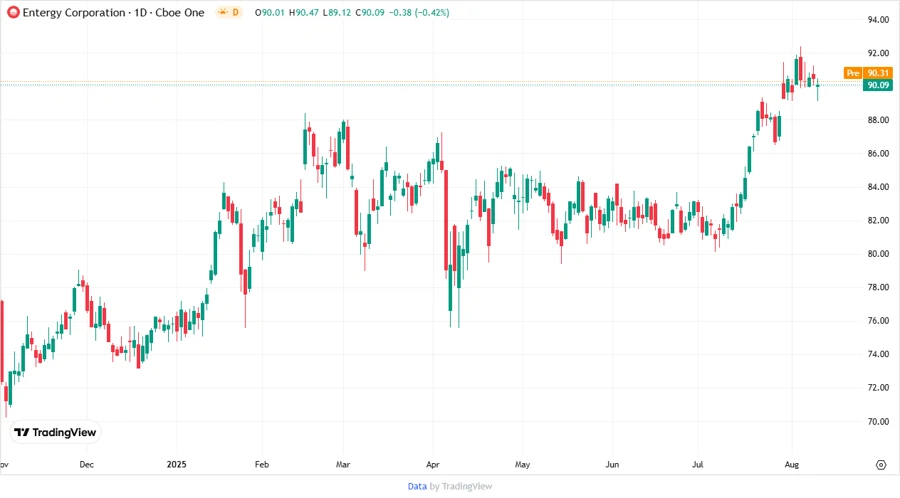Screen dimensions: 900x498
Task: Click the 86.00 price axis label
Action: pyautogui.click(x=878, y=154)
